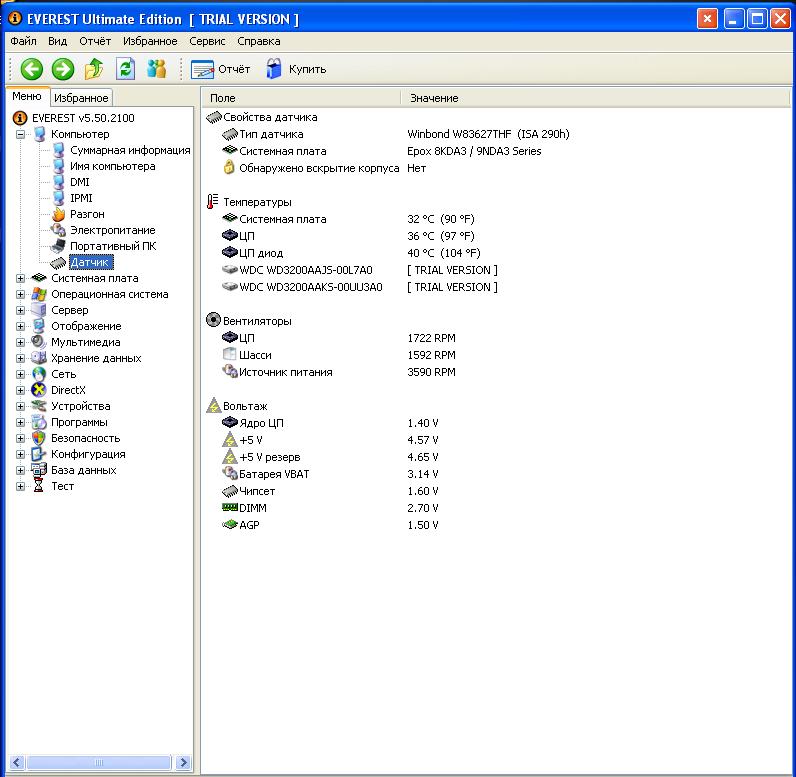
Task: Expand the Операционная система node
Action: click(21, 295)
